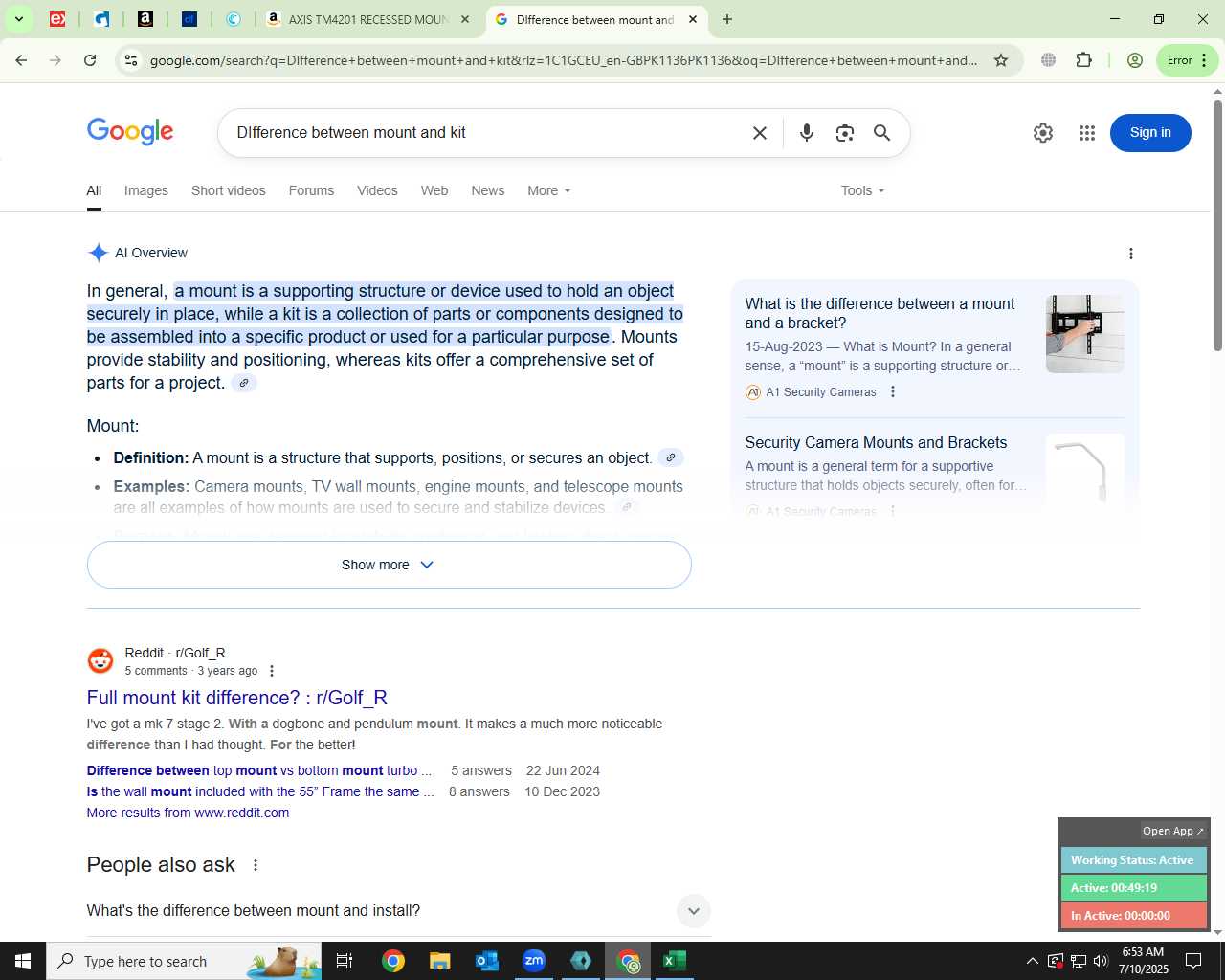Open Google Lens image search icon
Screen dimensions: 1225x980
pos(844,133)
